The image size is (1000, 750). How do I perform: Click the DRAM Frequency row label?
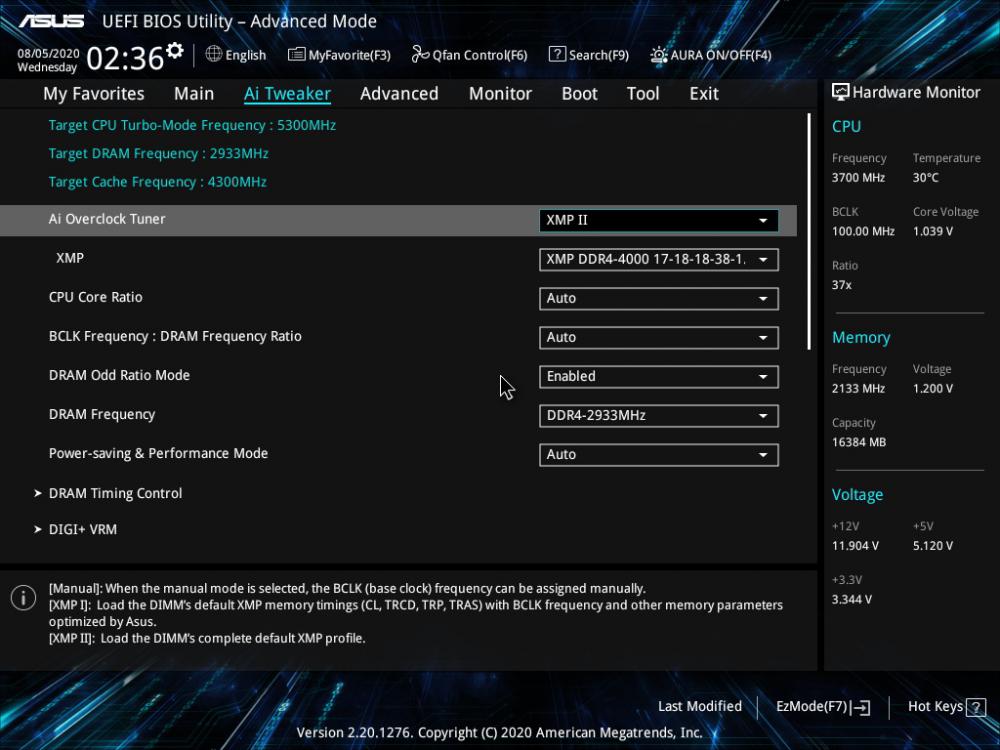102,415
